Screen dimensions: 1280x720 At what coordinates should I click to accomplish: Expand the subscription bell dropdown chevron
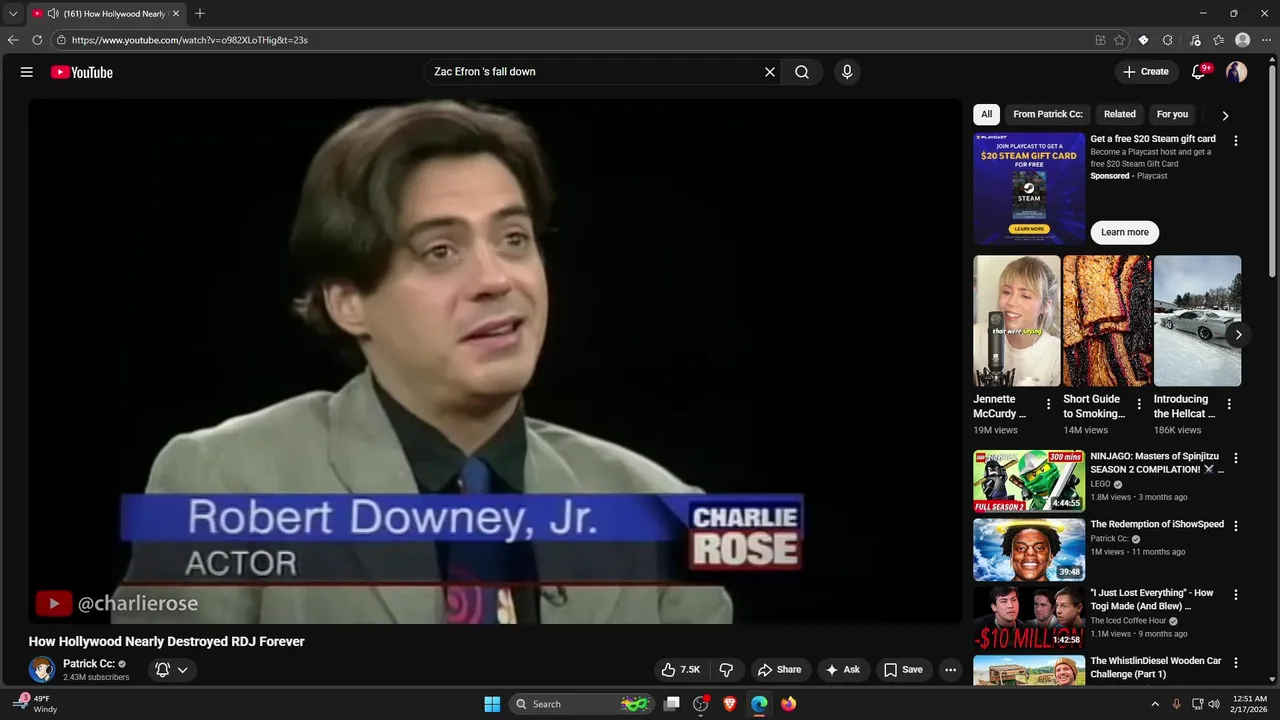182,670
